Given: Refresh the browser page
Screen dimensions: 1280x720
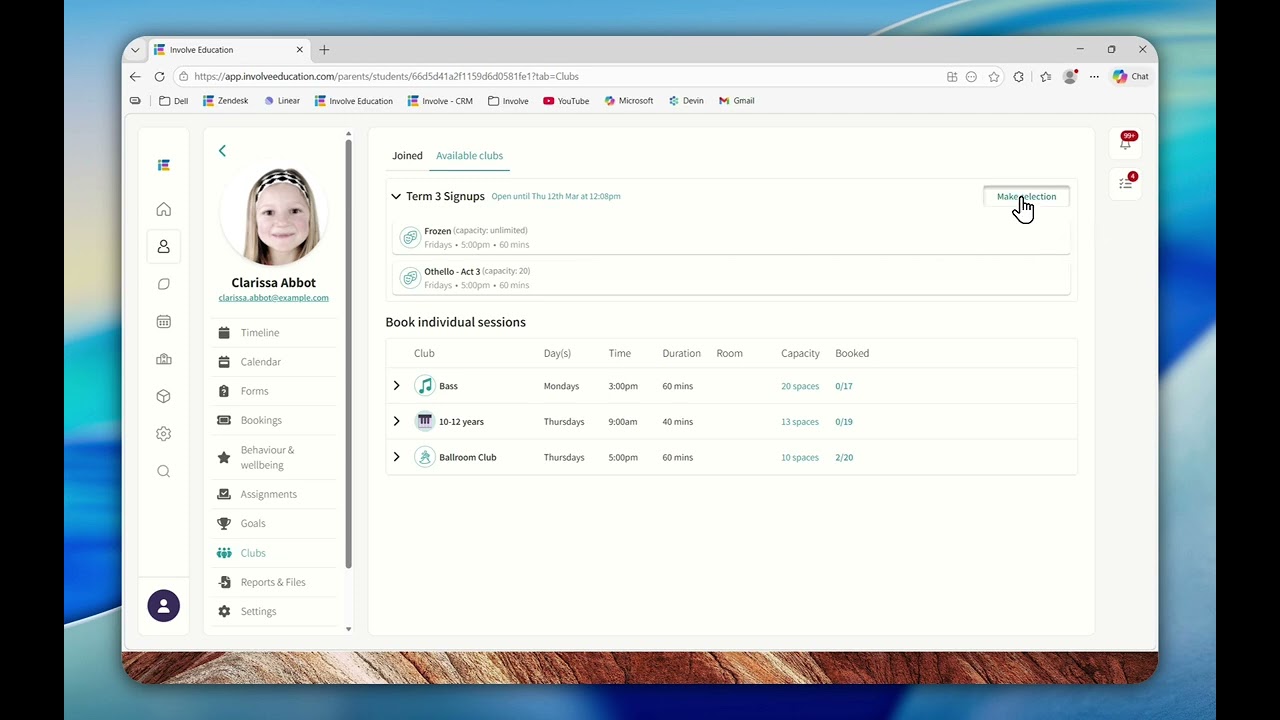Looking at the screenshot, I should (159, 76).
